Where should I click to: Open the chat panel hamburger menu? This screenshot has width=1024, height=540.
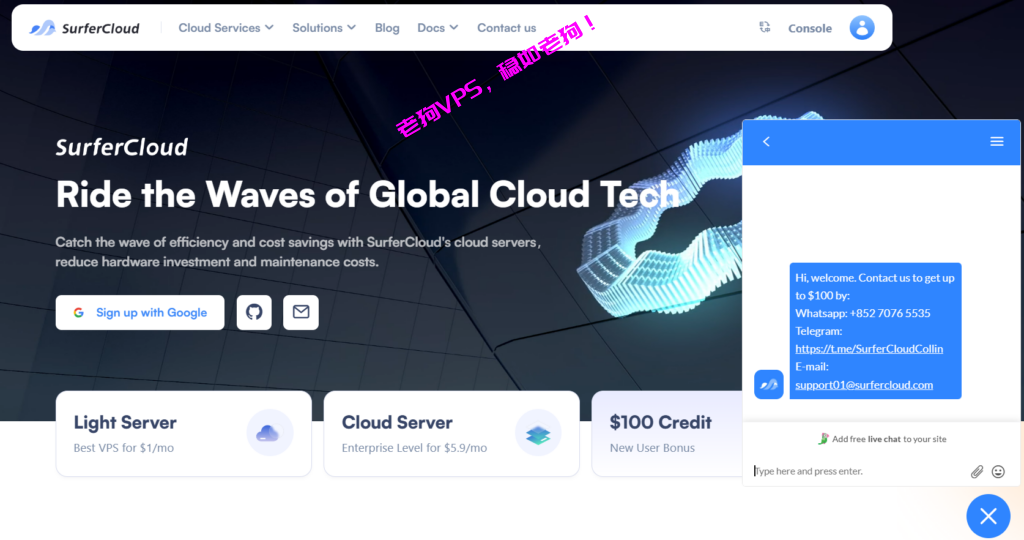coord(997,142)
